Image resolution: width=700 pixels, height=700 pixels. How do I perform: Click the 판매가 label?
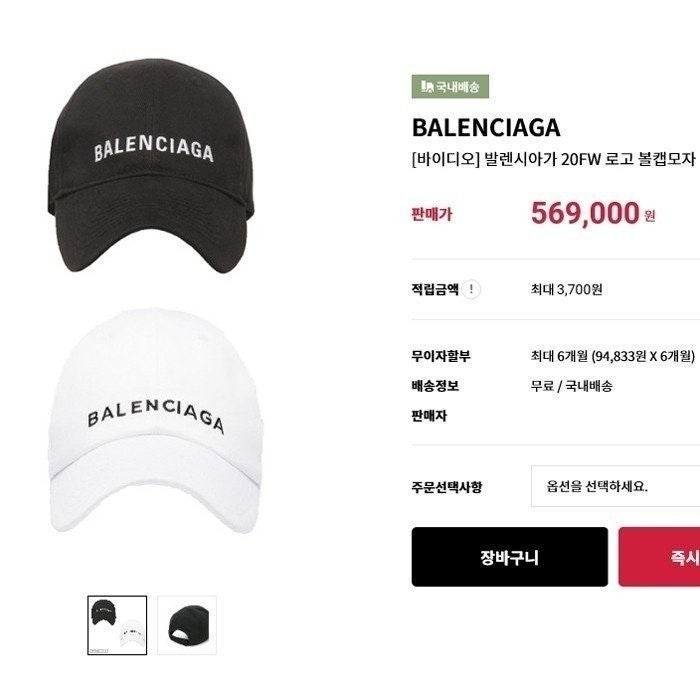tap(432, 214)
